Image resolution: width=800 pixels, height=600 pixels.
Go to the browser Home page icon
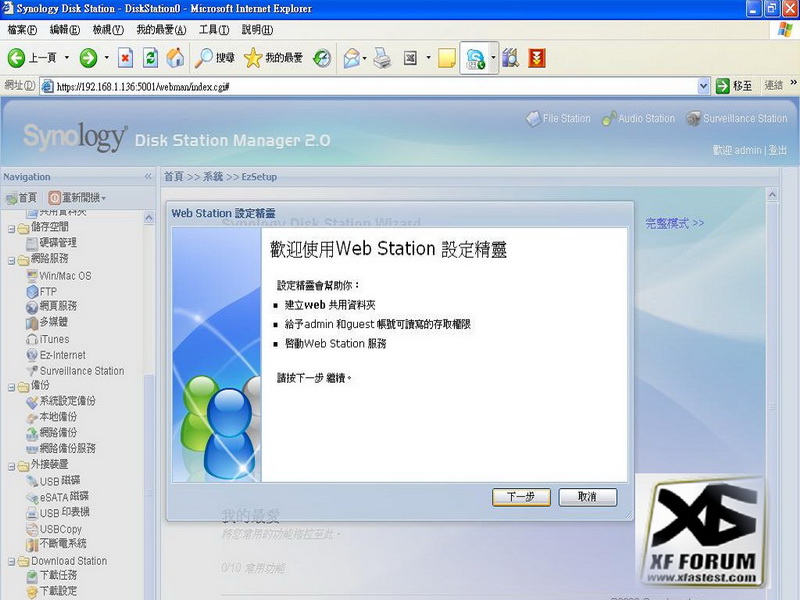pos(175,58)
